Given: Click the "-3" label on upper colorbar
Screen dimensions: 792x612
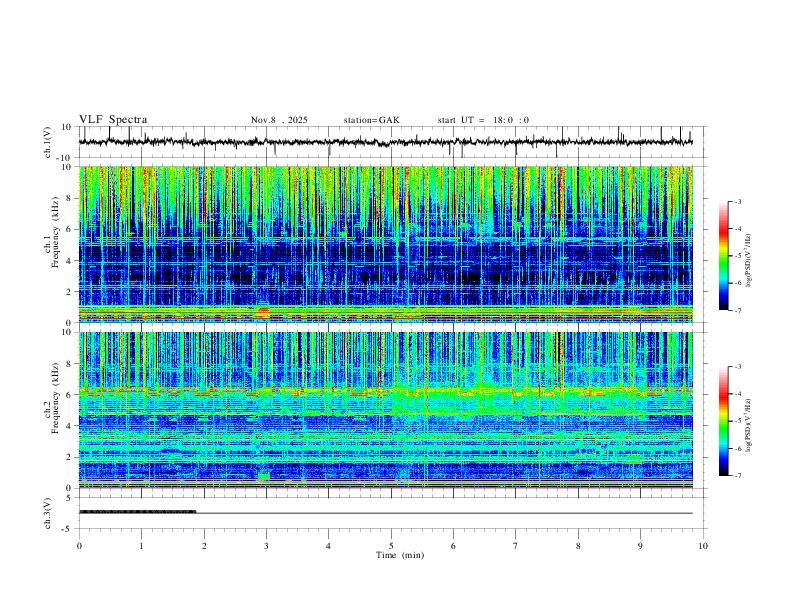Looking at the screenshot, I should 737,201.
